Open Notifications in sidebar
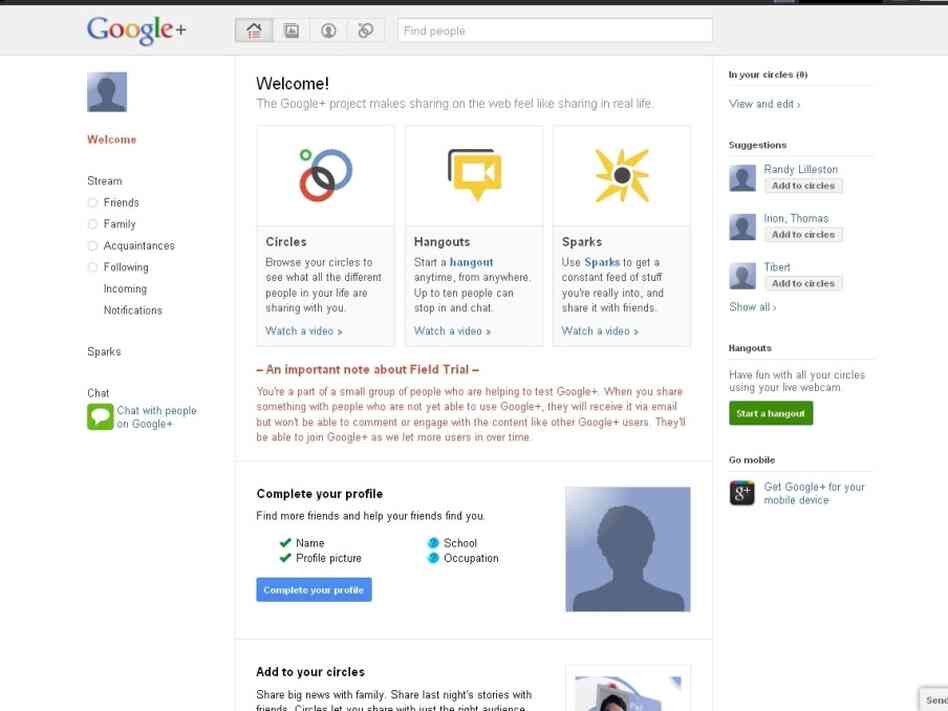The height and width of the screenshot is (711, 948). [x=133, y=310]
